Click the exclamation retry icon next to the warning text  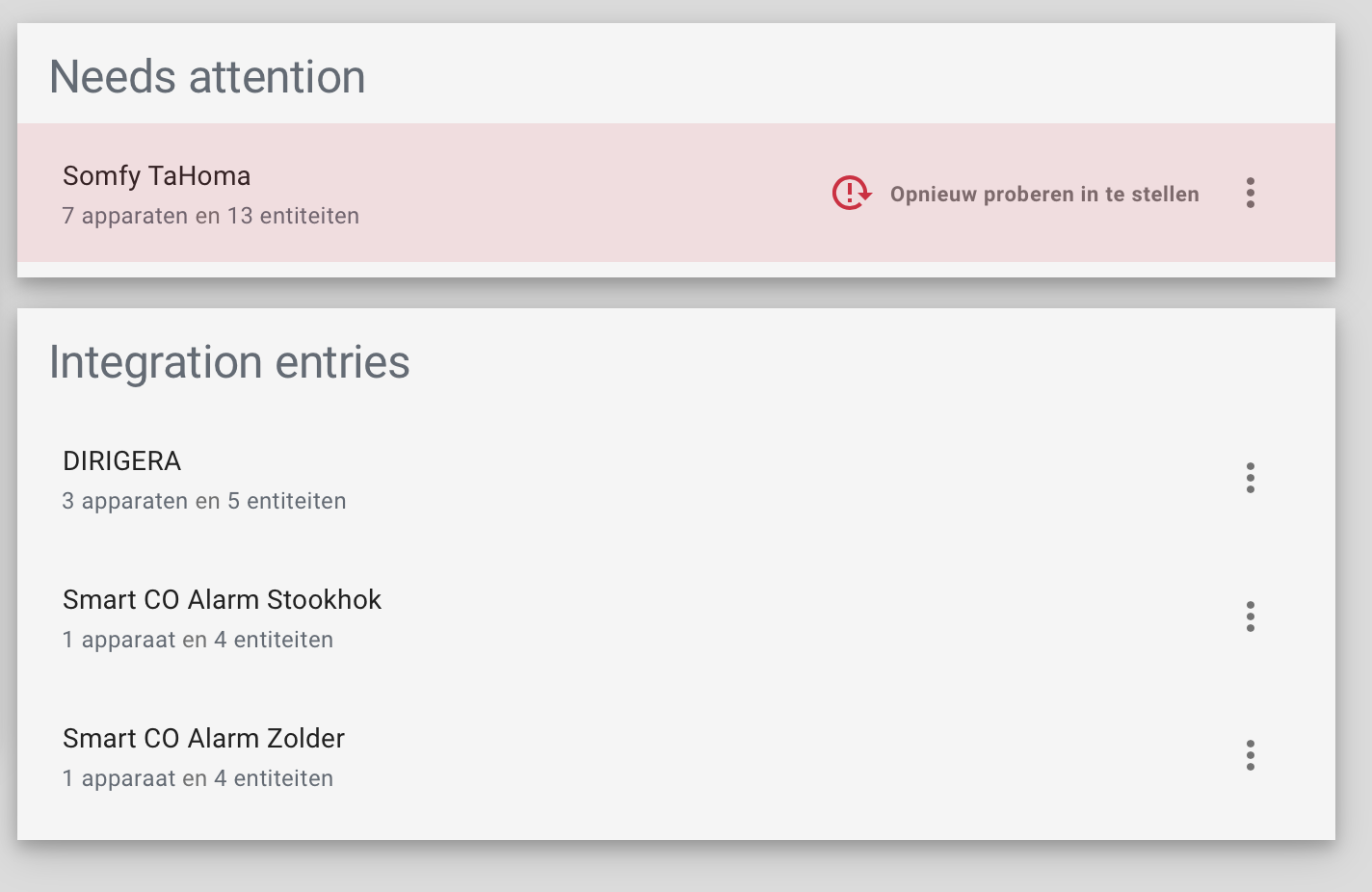point(849,194)
